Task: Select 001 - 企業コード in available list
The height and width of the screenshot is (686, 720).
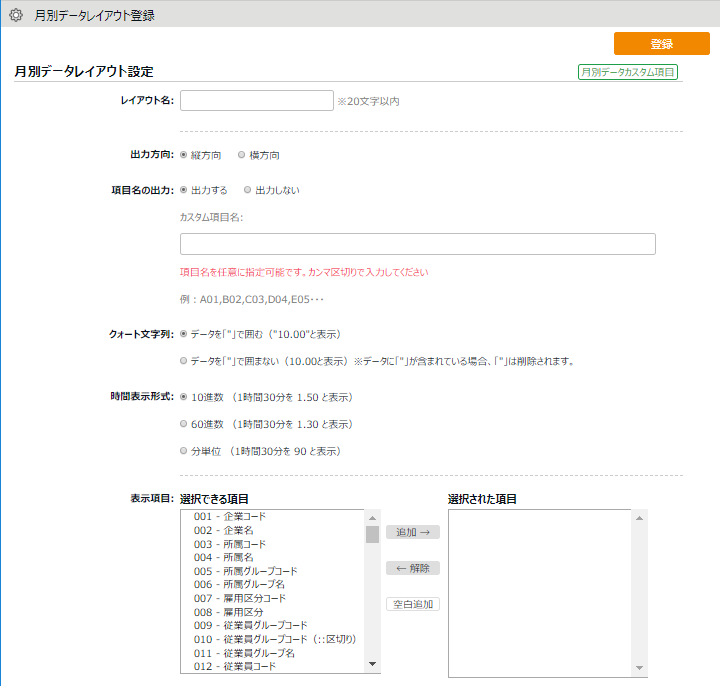Action: (273, 517)
